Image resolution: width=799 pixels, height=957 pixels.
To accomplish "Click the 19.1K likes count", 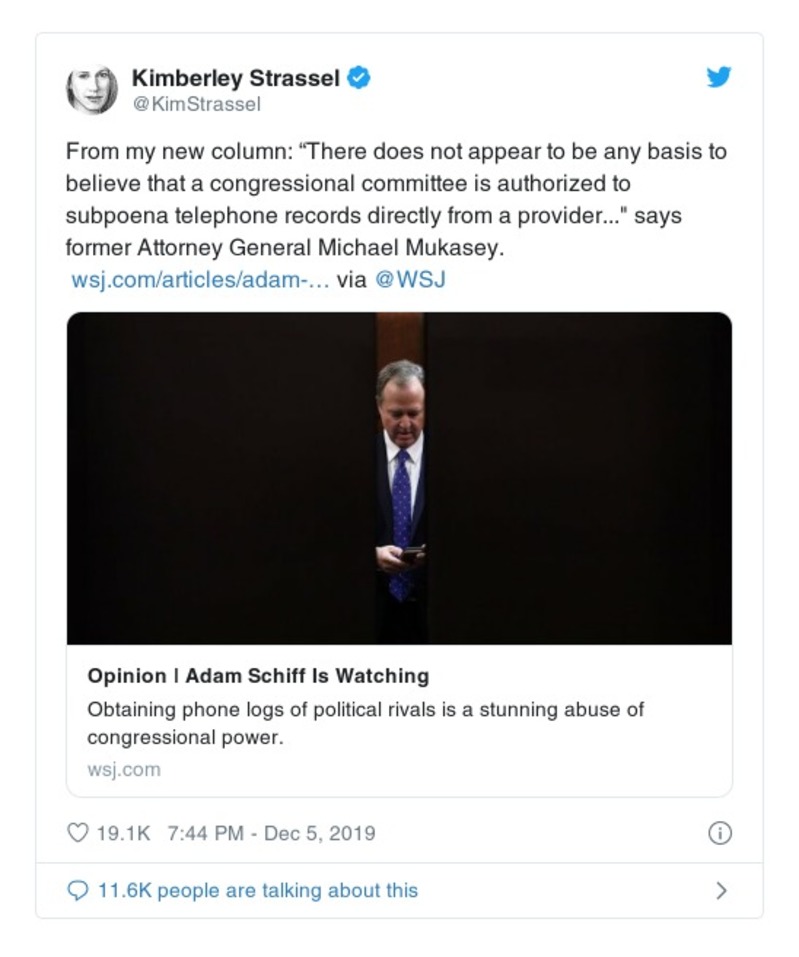I will pyautogui.click(x=123, y=832).
